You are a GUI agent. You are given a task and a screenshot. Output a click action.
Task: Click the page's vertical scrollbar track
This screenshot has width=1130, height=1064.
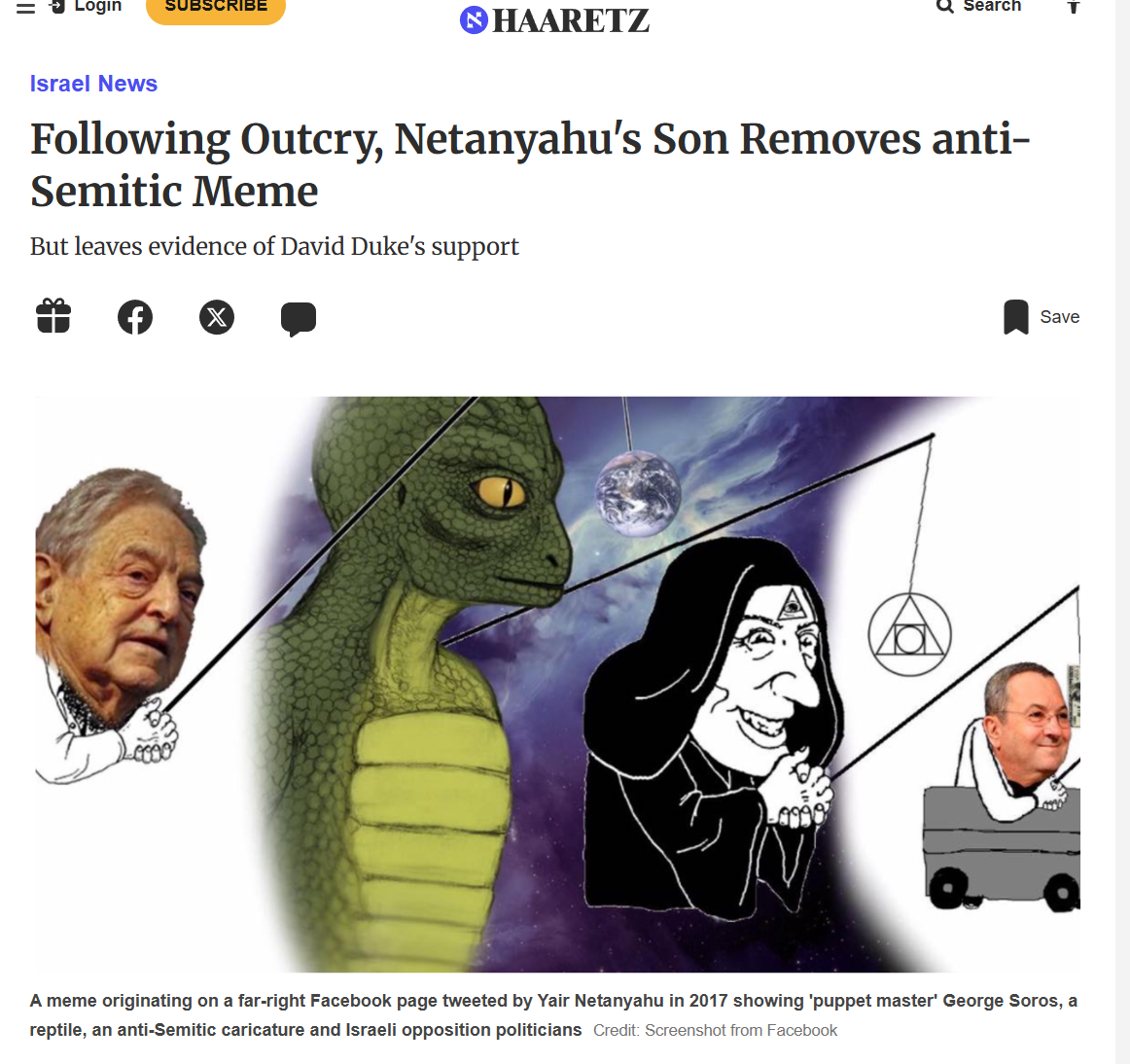1123,532
